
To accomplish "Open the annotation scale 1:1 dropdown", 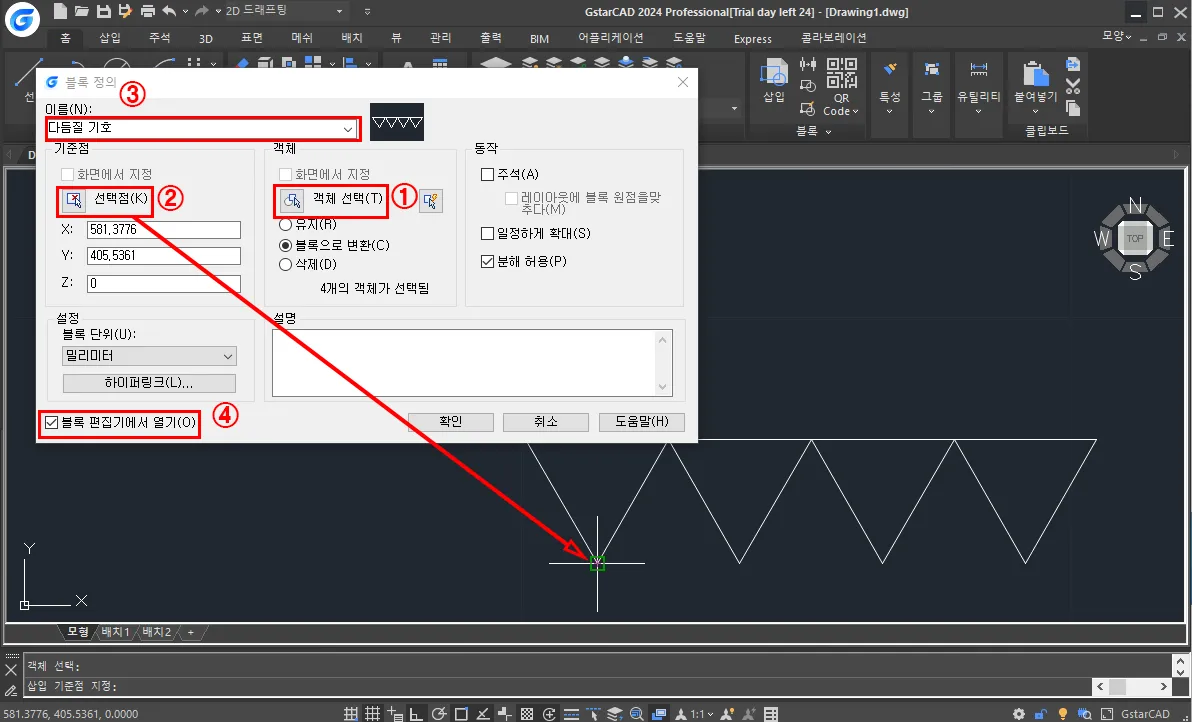I will pyautogui.click(x=702, y=714).
